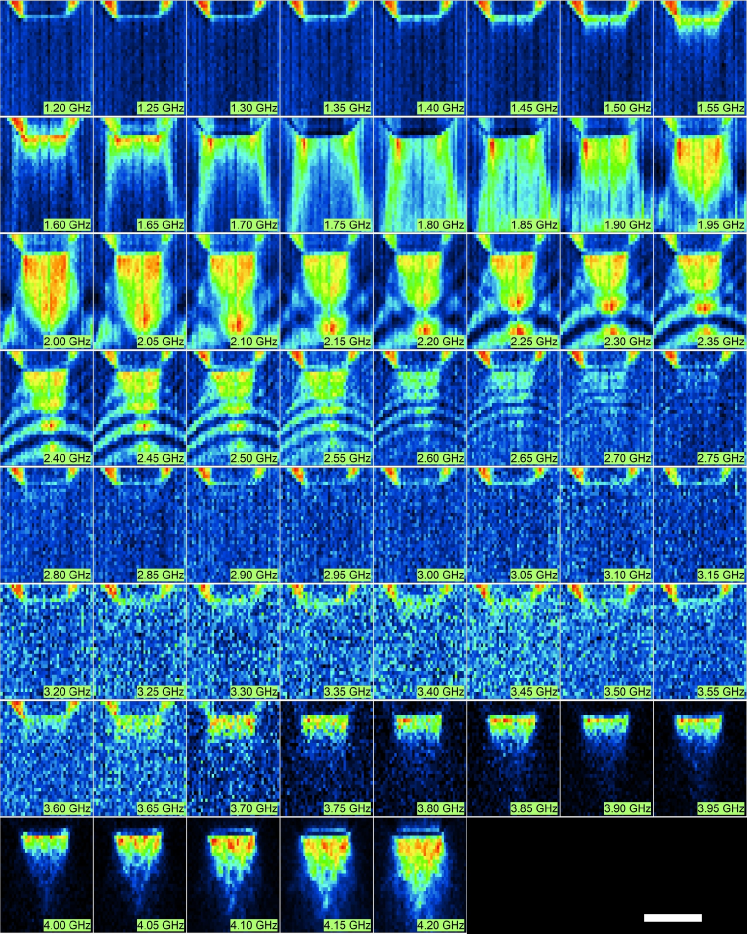
Task: Click the '2.85 GHz' frequency label
Action: click(x=160, y=575)
